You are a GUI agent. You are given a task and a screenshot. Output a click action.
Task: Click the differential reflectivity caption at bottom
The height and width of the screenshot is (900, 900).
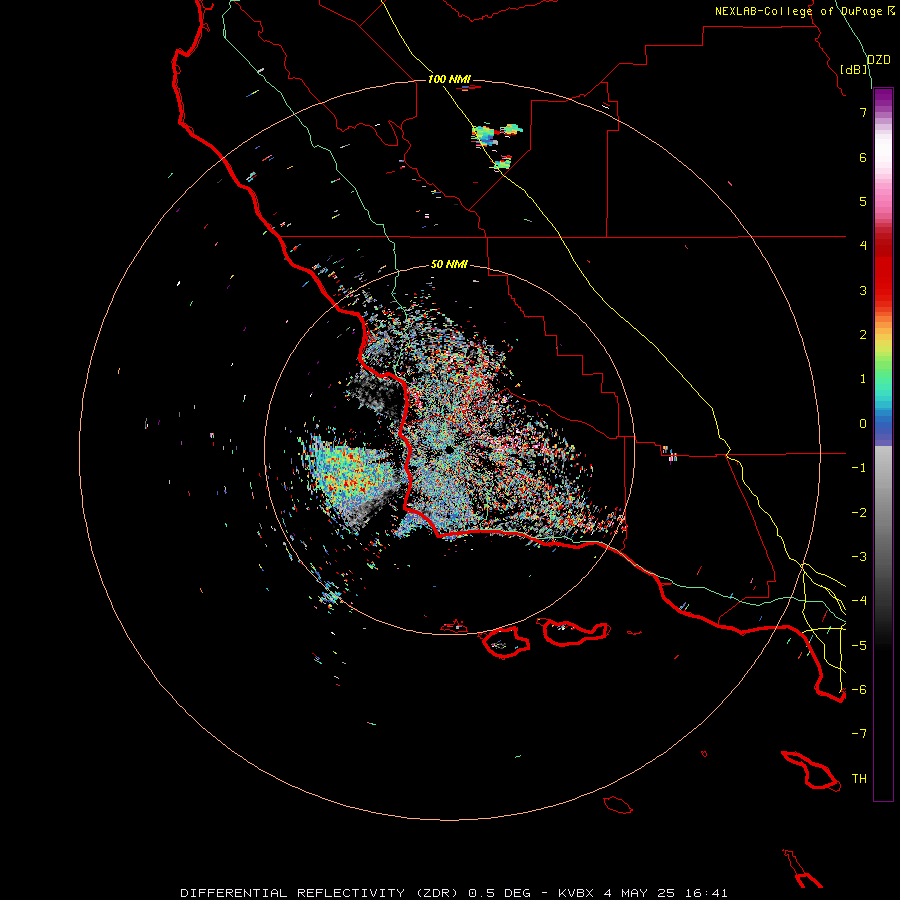pyautogui.click(x=454, y=893)
